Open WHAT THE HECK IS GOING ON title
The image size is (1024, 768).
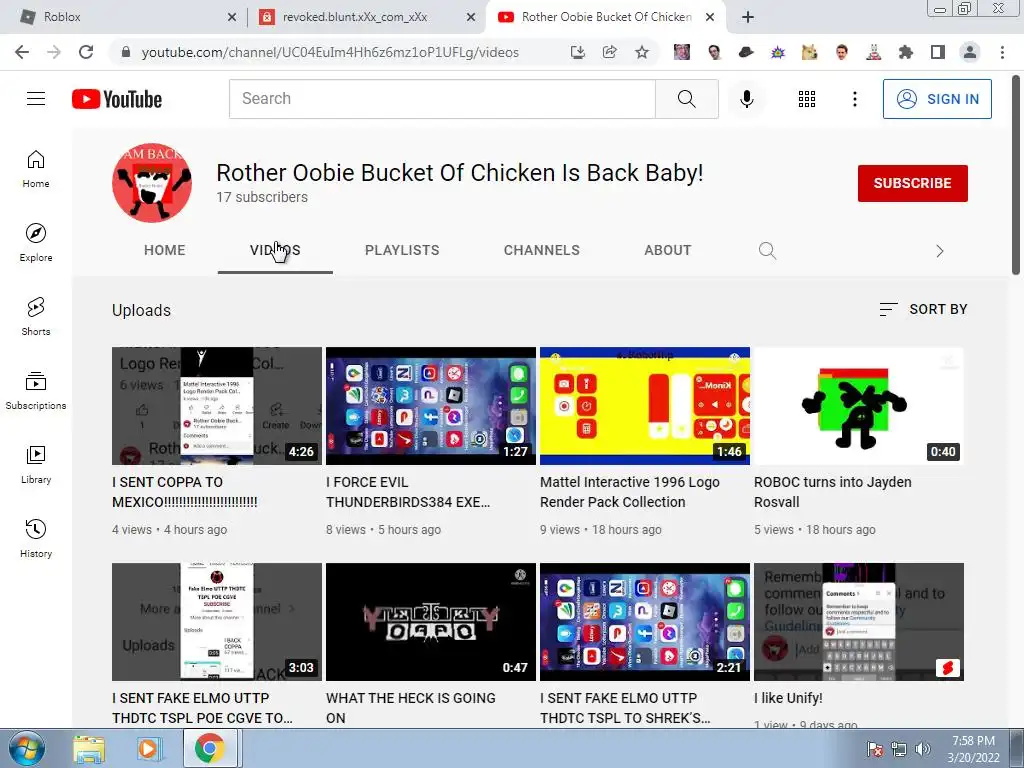[x=411, y=708]
